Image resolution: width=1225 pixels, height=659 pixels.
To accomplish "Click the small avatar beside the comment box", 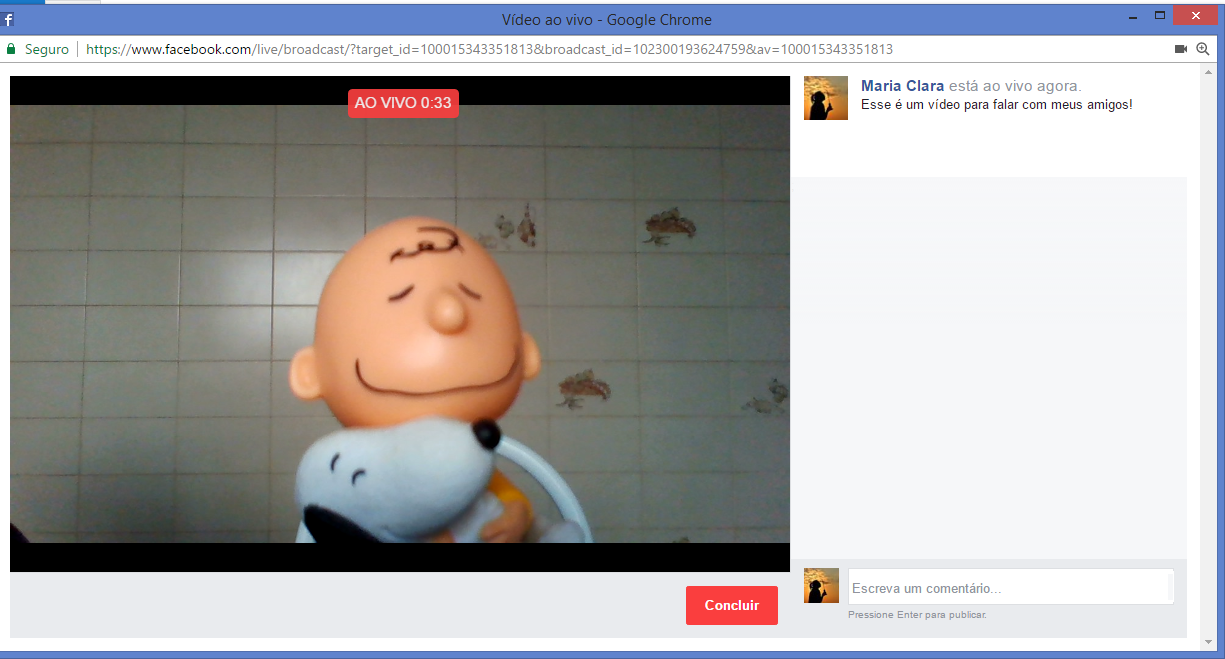I will tap(821, 585).
